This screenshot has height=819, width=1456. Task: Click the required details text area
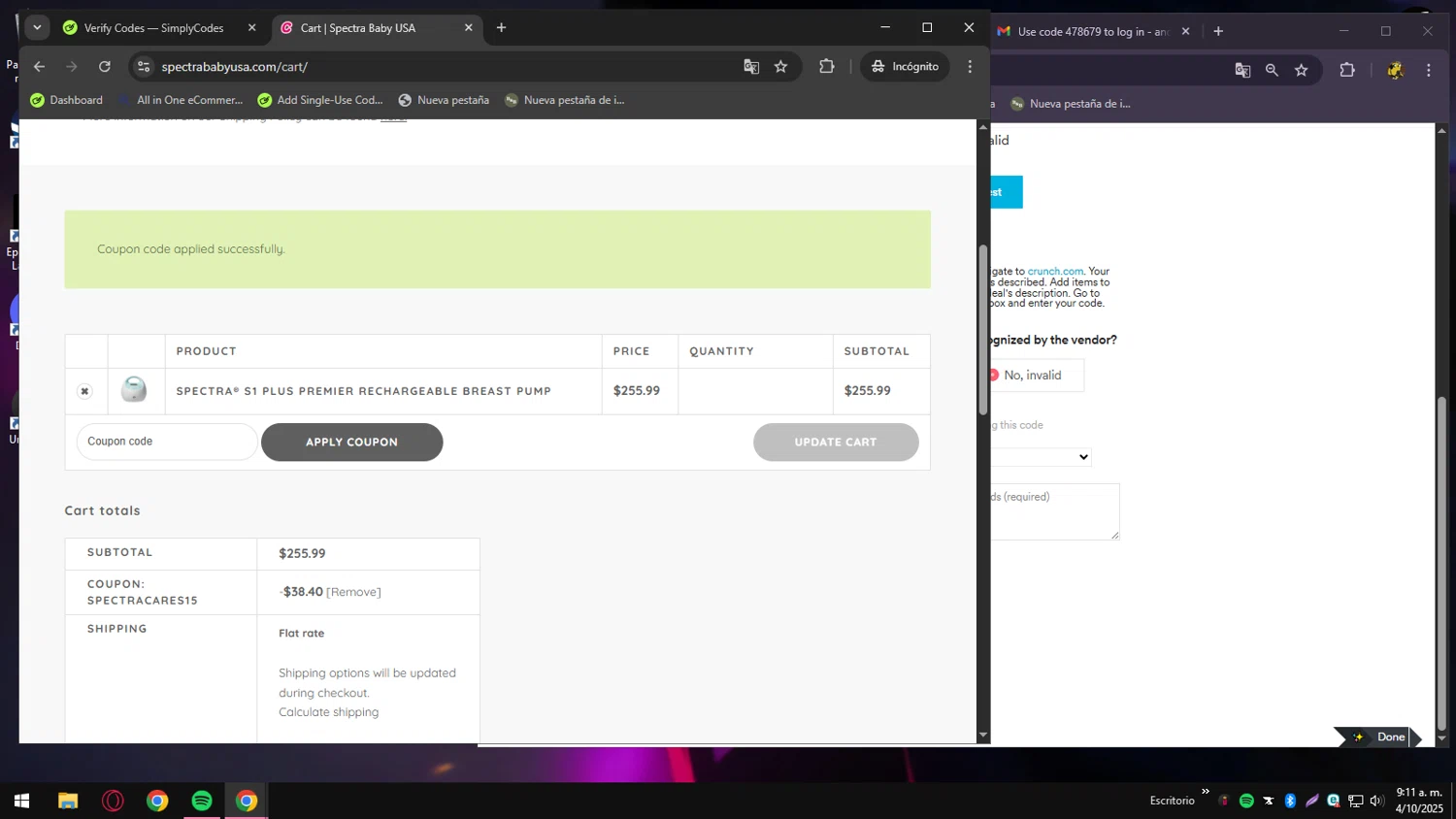1055,511
